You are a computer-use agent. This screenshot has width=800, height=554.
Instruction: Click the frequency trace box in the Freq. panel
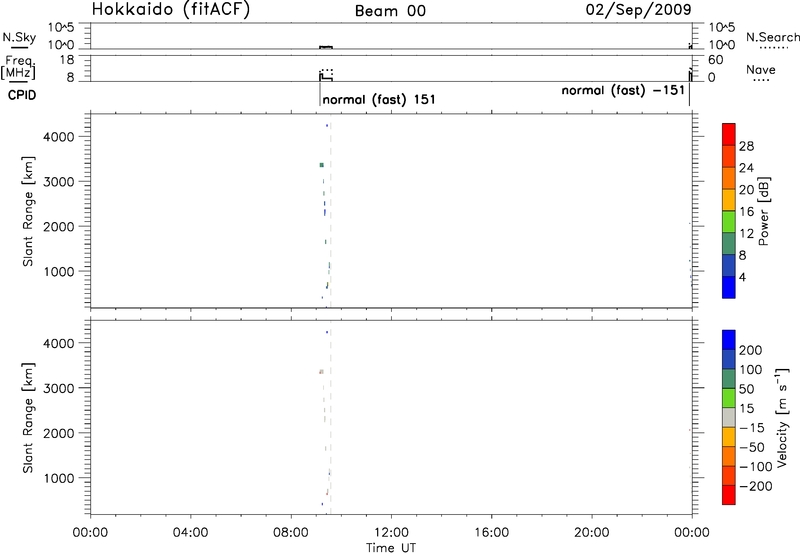point(326,75)
